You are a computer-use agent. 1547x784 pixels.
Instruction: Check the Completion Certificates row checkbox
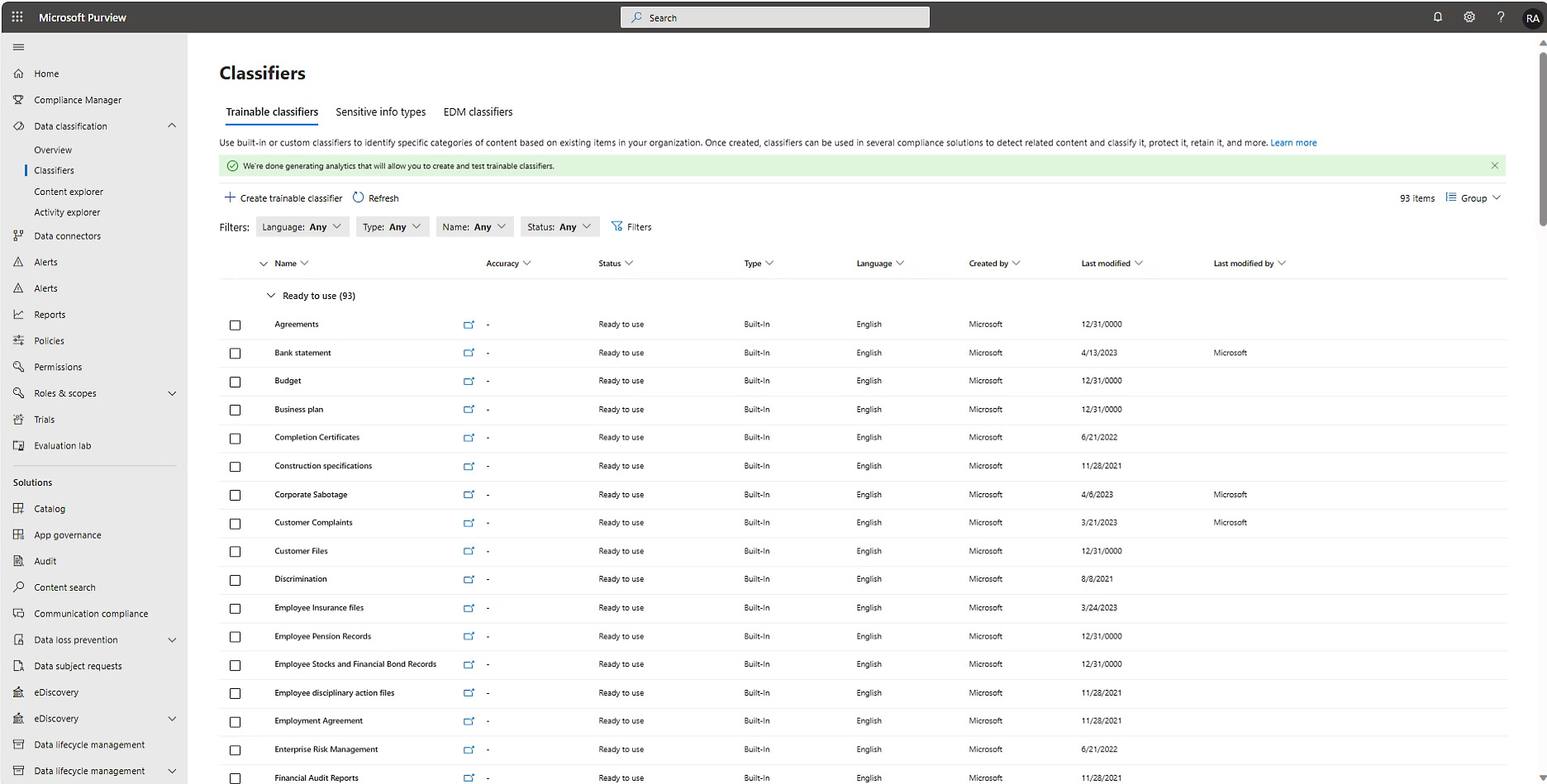pos(235,438)
